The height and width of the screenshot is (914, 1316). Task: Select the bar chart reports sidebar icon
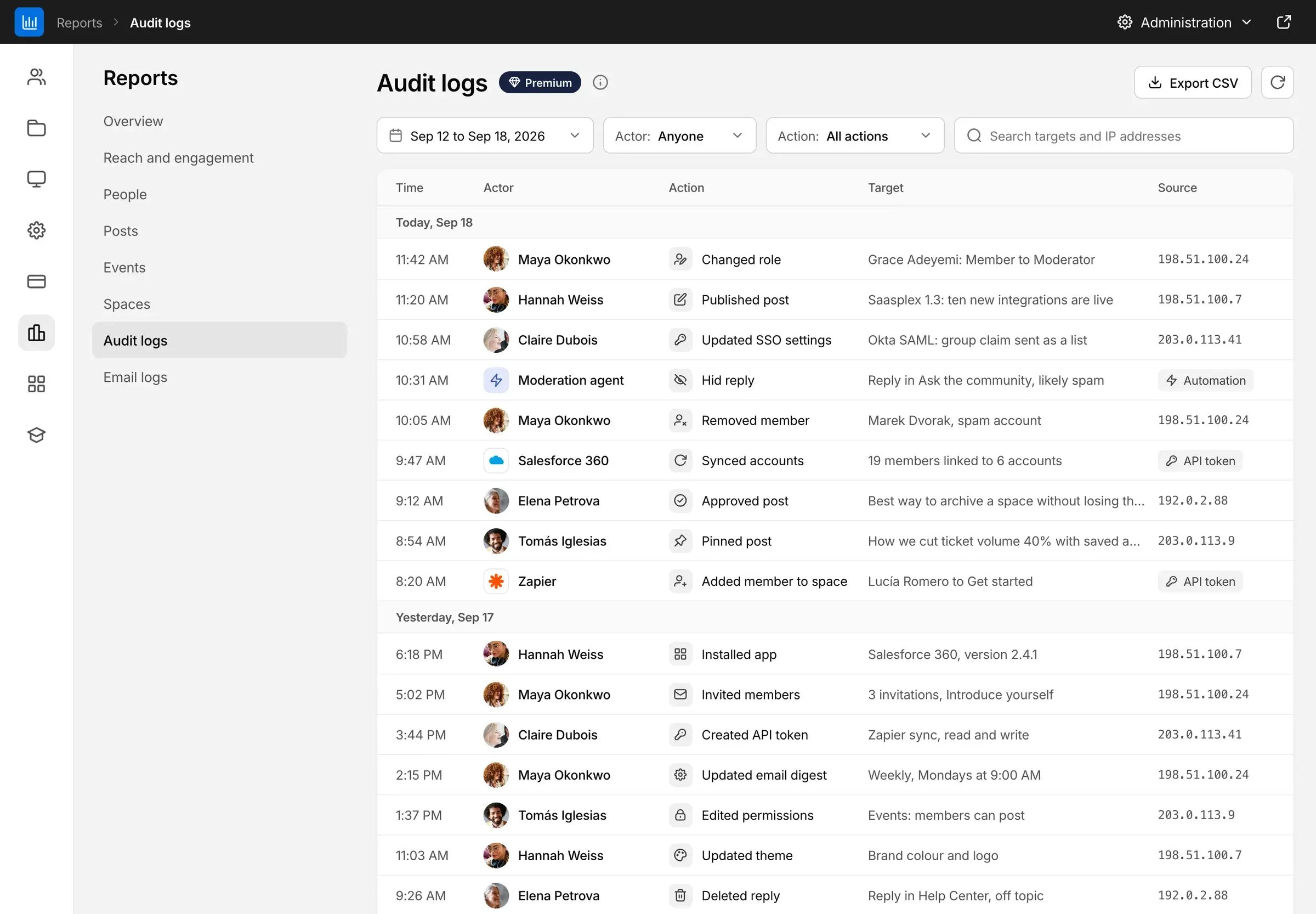pyautogui.click(x=36, y=332)
